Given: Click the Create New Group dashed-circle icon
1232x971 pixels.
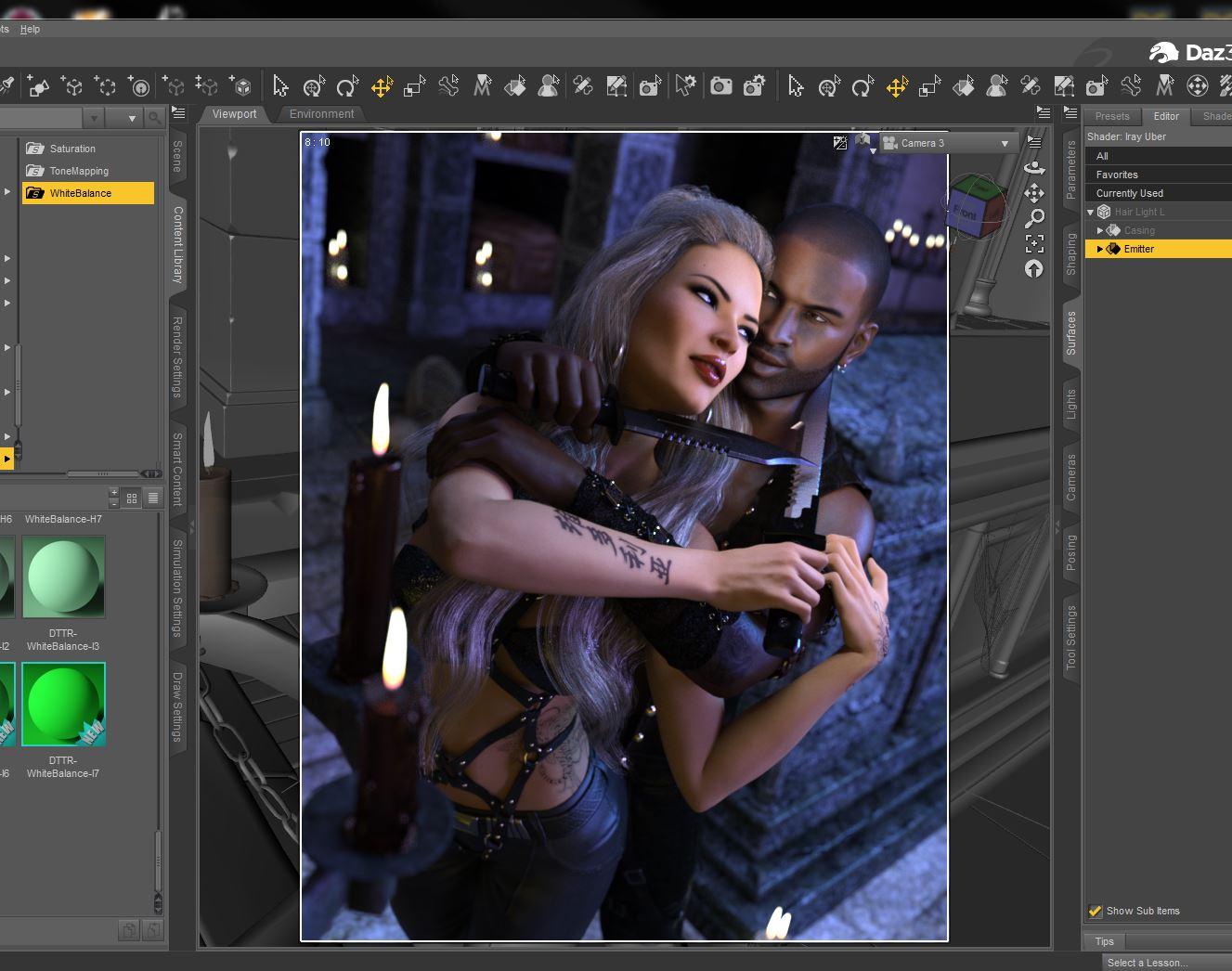Looking at the screenshot, I should click(105, 86).
